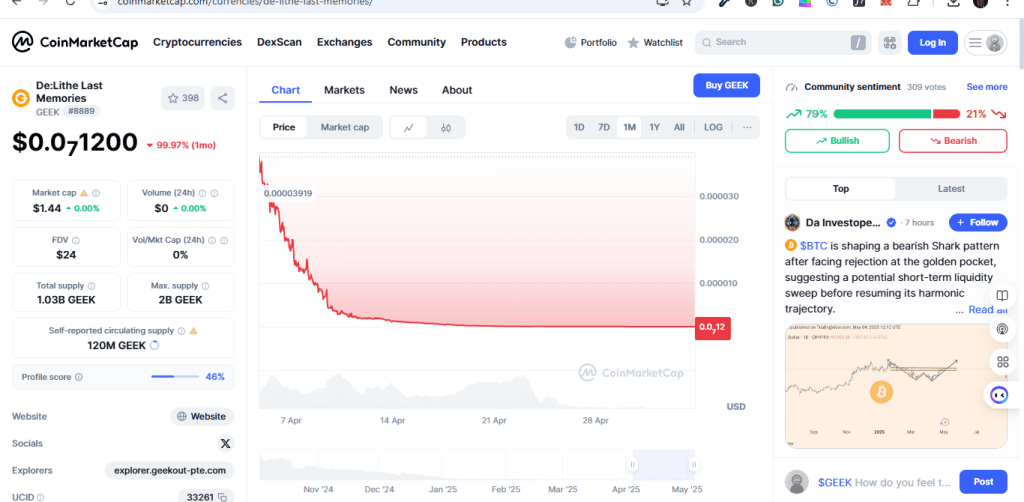Select Price chart mode
Screen dimensions: 1024x502
point(283,127)
